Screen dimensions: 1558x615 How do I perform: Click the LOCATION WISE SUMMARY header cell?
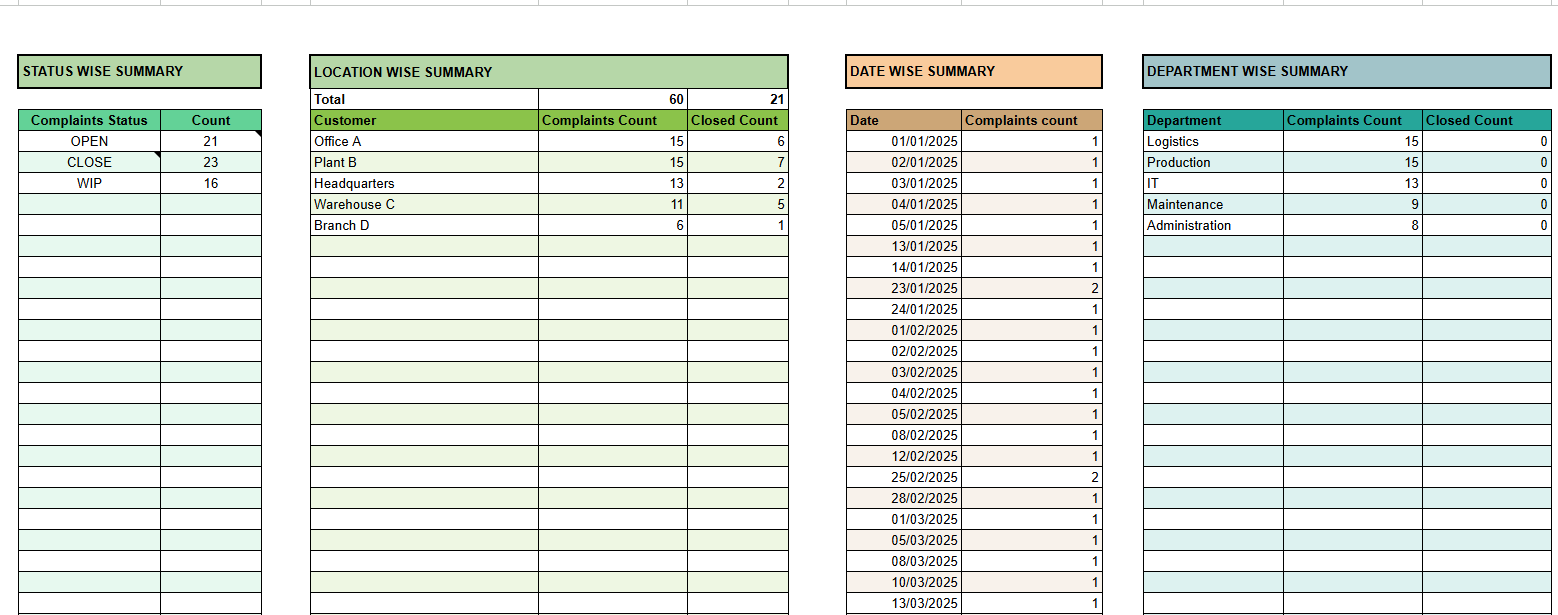point(548,72)
